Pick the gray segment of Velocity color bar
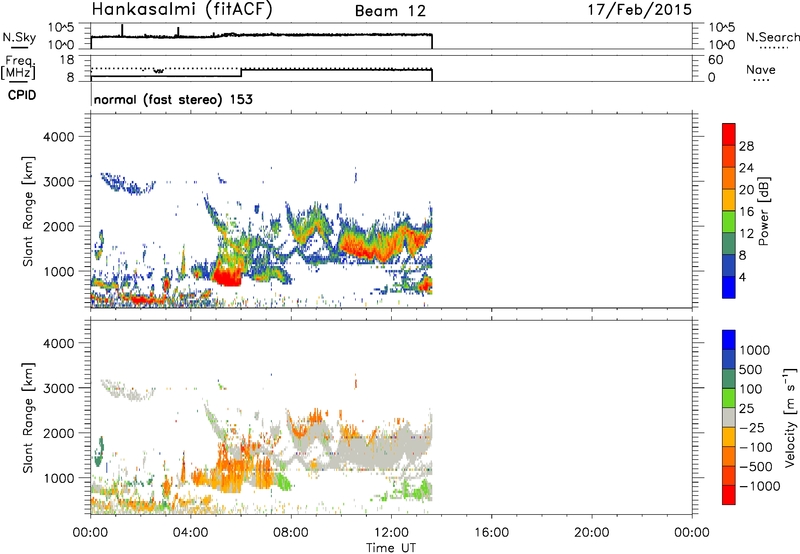800x554 pixels. click(x=729, y=417)
